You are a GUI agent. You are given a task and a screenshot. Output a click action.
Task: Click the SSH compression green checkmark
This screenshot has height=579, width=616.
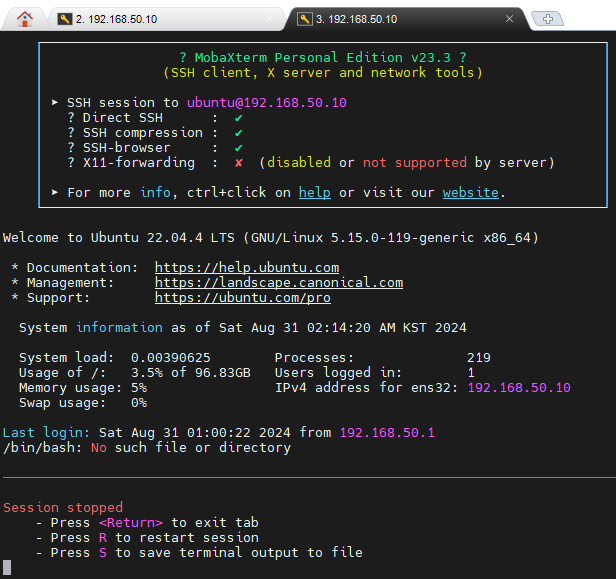pos(238,133)
